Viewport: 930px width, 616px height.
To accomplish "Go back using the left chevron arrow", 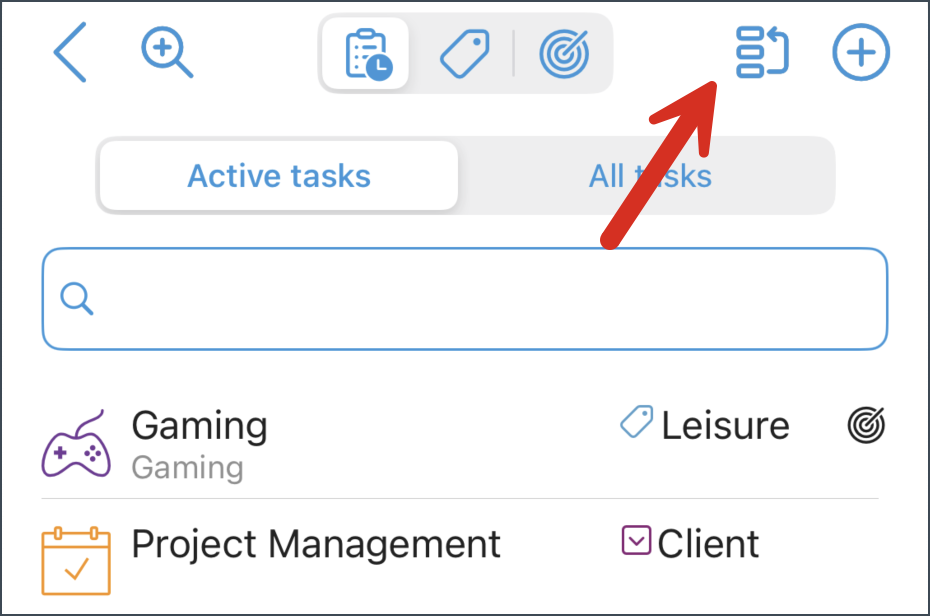I will pos(70,53).
